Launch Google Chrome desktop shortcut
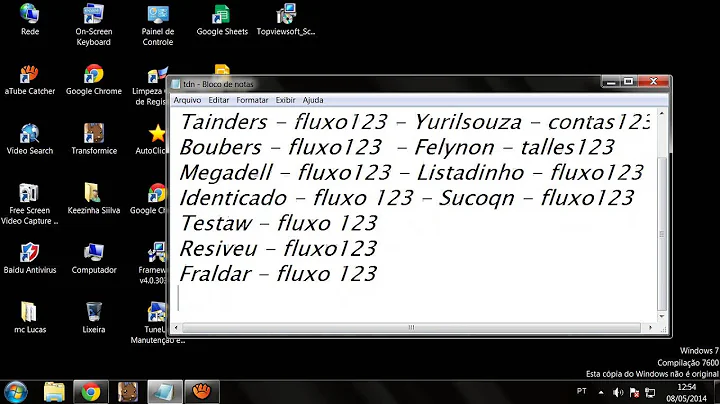 pos(94,79)
